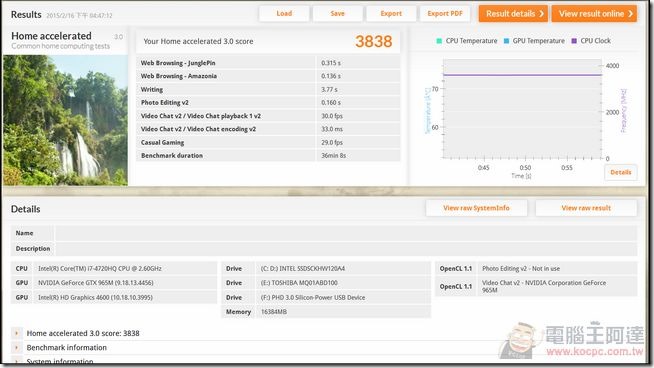
Task: Open chart Details button
Action: click(x=621, y=172)
